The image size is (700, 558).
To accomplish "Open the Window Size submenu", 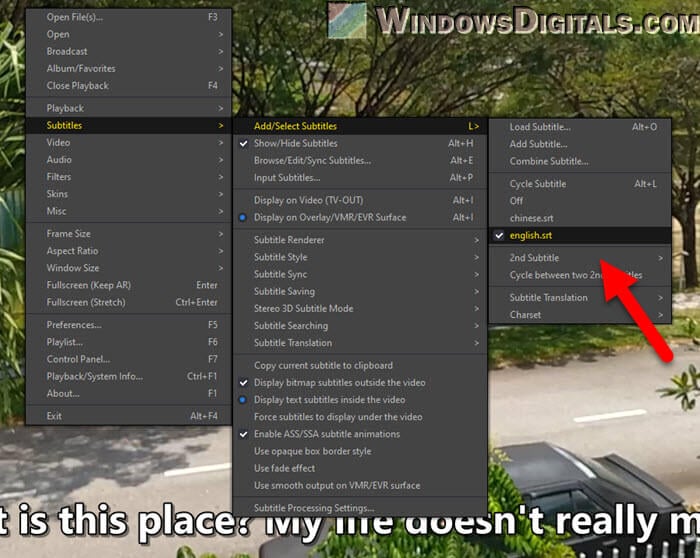I will point(129,268).
